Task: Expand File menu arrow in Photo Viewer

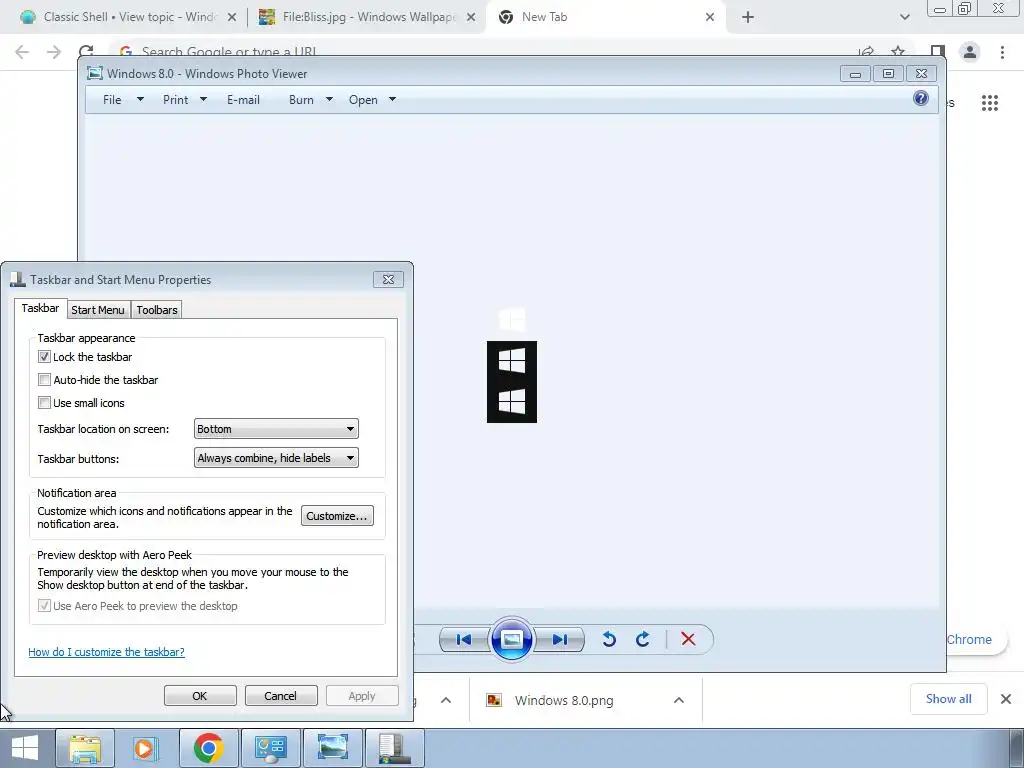Action: (x=140, y=99)
